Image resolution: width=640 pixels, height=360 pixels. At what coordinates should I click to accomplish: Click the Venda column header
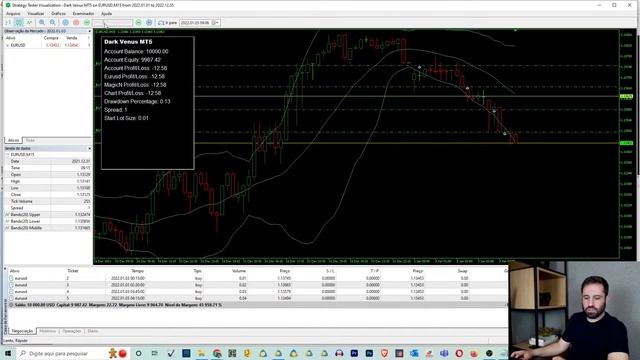coord(71,38)
